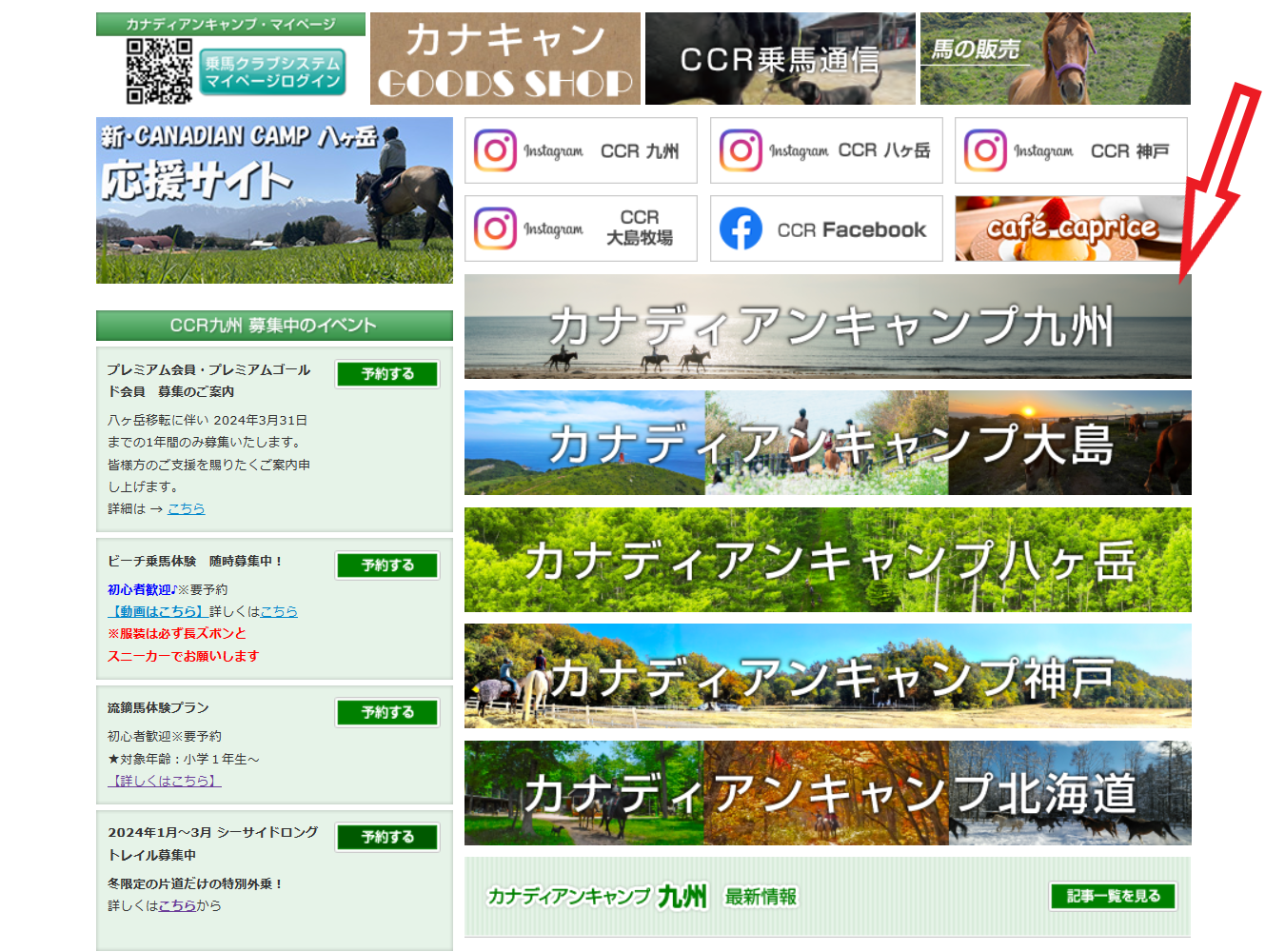Screen dimensions: 1285x952
Task: Open the café caprice banner
Action: (1071, 228)
